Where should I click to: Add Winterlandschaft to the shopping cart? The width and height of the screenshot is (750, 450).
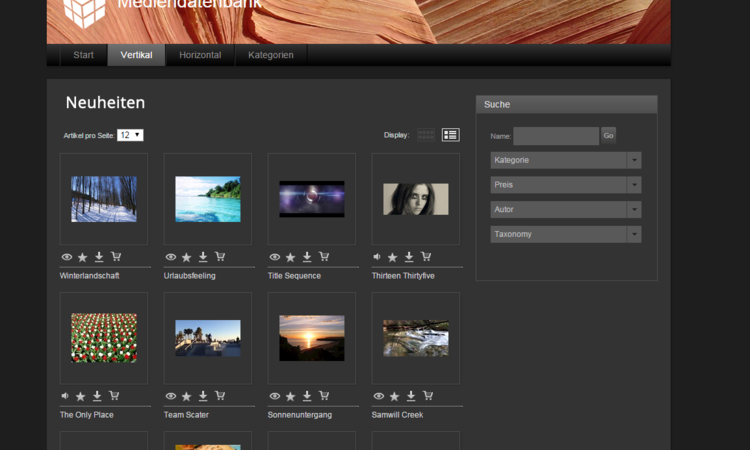click(x=116, y=257)
